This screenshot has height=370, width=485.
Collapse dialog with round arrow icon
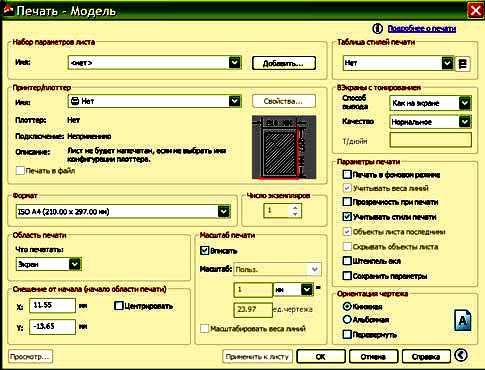click(461, 355)
